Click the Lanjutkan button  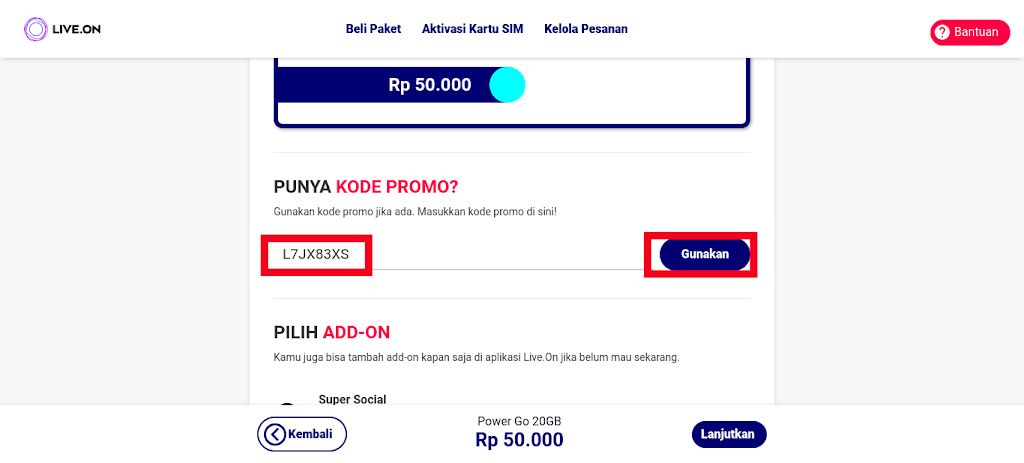pos(729,434)
